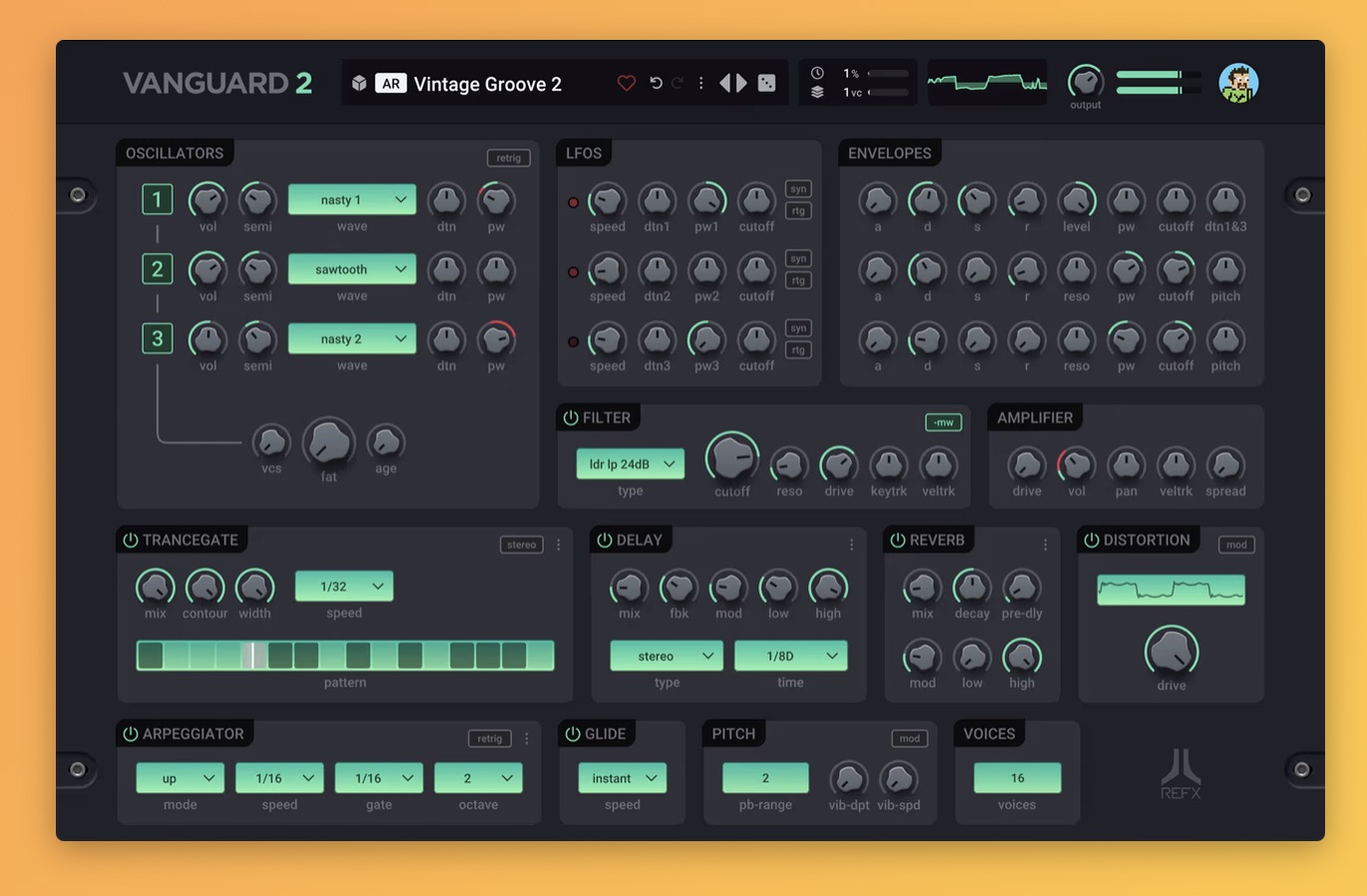Click the header oscilloscope display
Screen dimensions: 1367x896
click(987, 83)
